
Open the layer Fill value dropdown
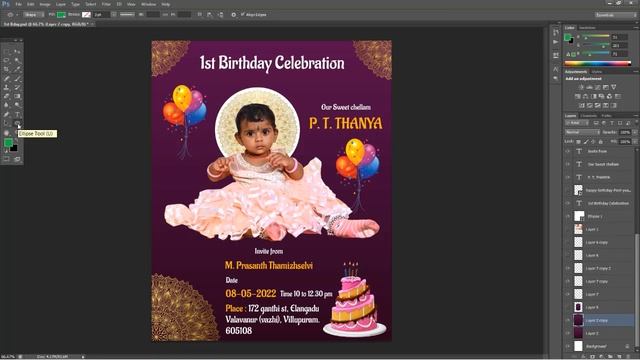pyautogui.click(x=635, y=142)
